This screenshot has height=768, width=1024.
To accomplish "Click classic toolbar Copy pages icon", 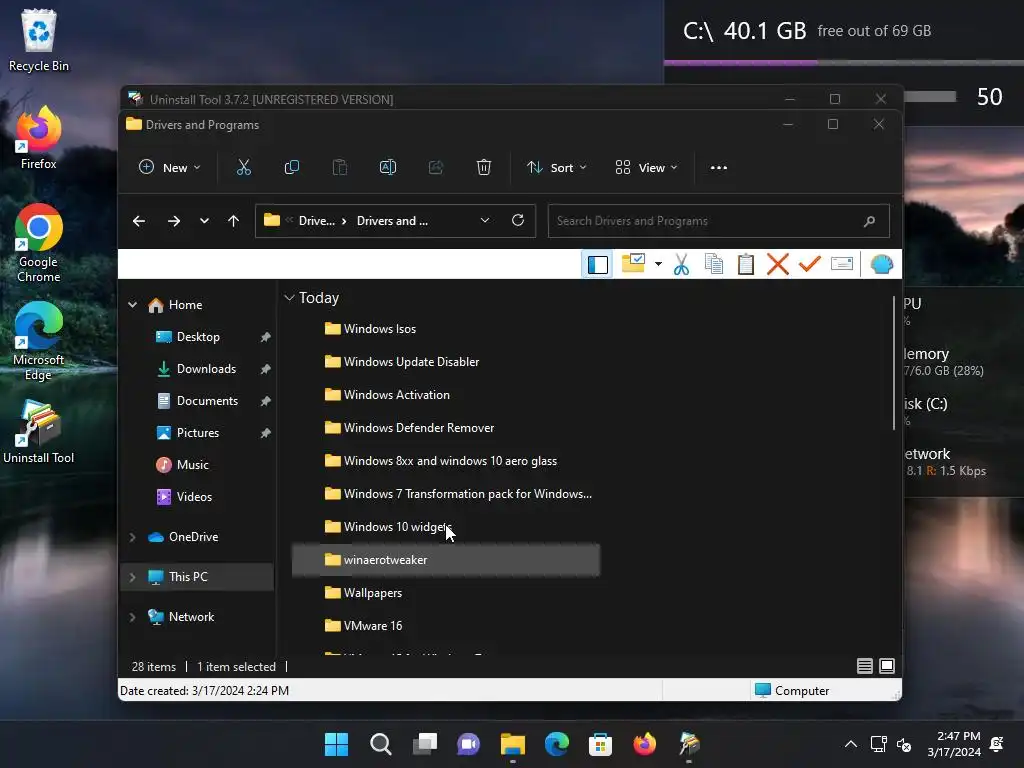I will click(x=714, y=264).
